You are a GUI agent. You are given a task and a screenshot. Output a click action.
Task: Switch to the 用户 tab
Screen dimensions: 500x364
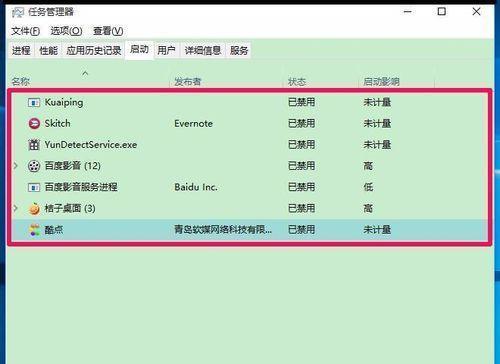(x=166, y=51)
